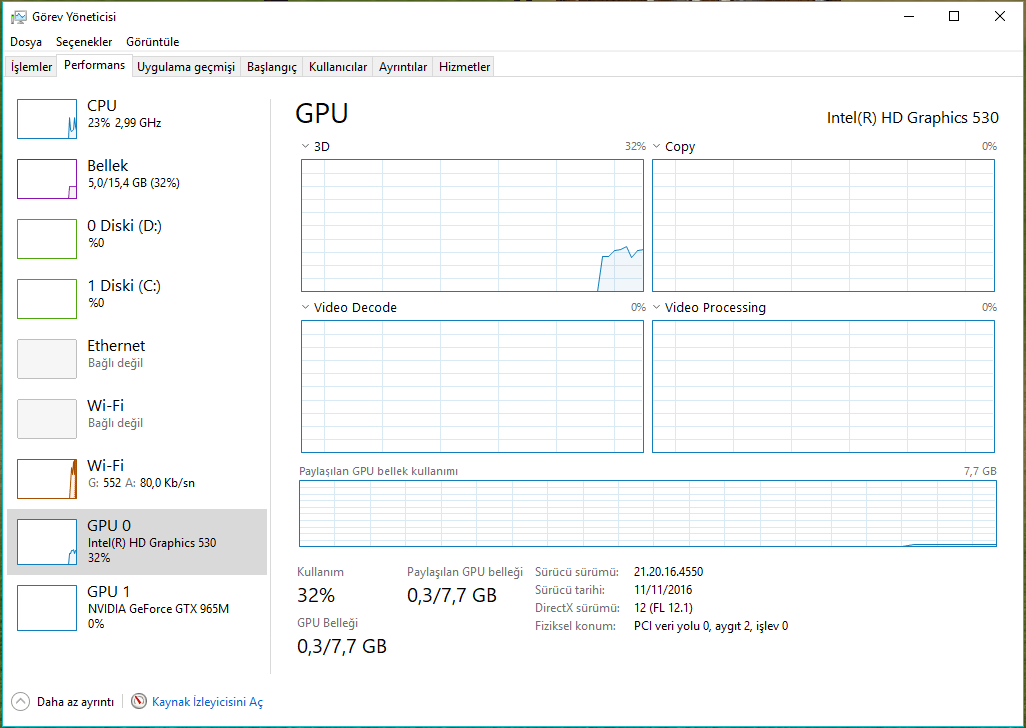Open the Copy graph engine dropdown
Screen dimensions: 1026x728
[x=656, y=147]
